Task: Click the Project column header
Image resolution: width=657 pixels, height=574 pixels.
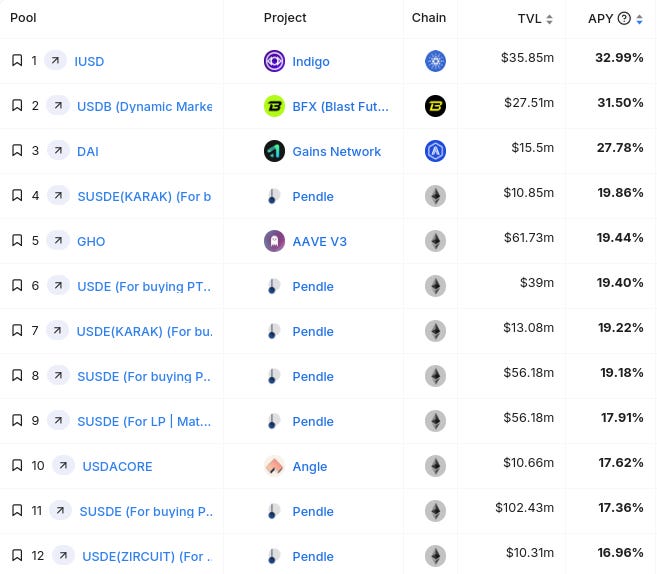Action: point(285,18)
